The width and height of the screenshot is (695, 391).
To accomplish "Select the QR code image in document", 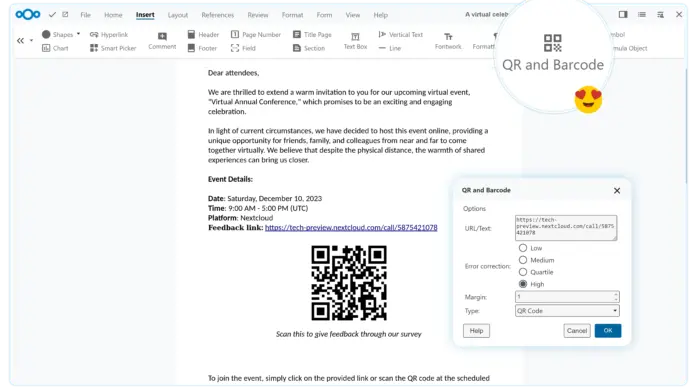I will [349, 283].
